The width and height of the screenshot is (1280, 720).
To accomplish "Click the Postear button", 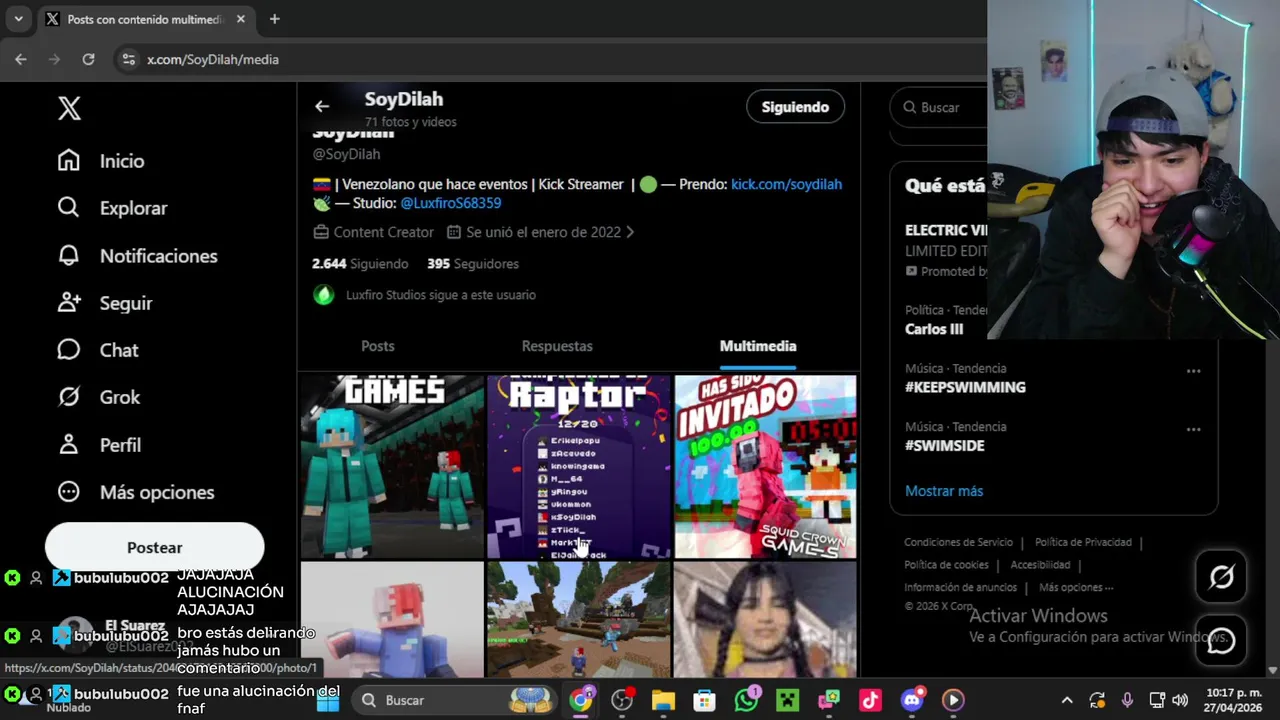I will click(x=155, y=547).
